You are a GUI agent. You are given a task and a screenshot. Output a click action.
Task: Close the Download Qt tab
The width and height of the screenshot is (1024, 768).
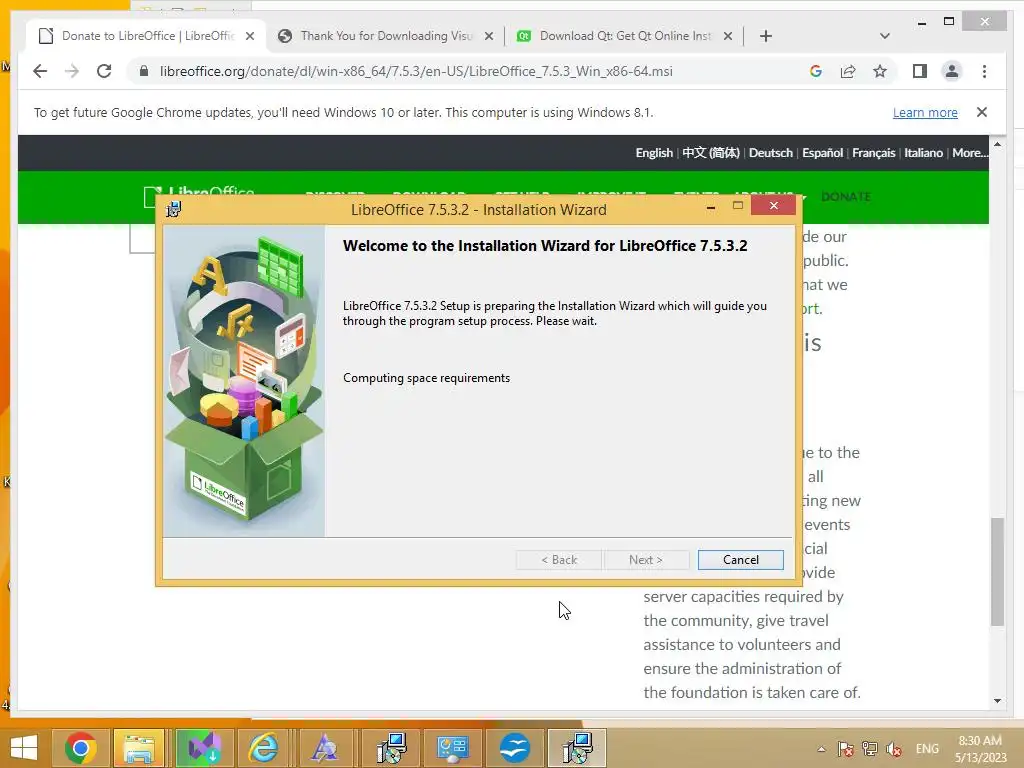tap(728, 36)
